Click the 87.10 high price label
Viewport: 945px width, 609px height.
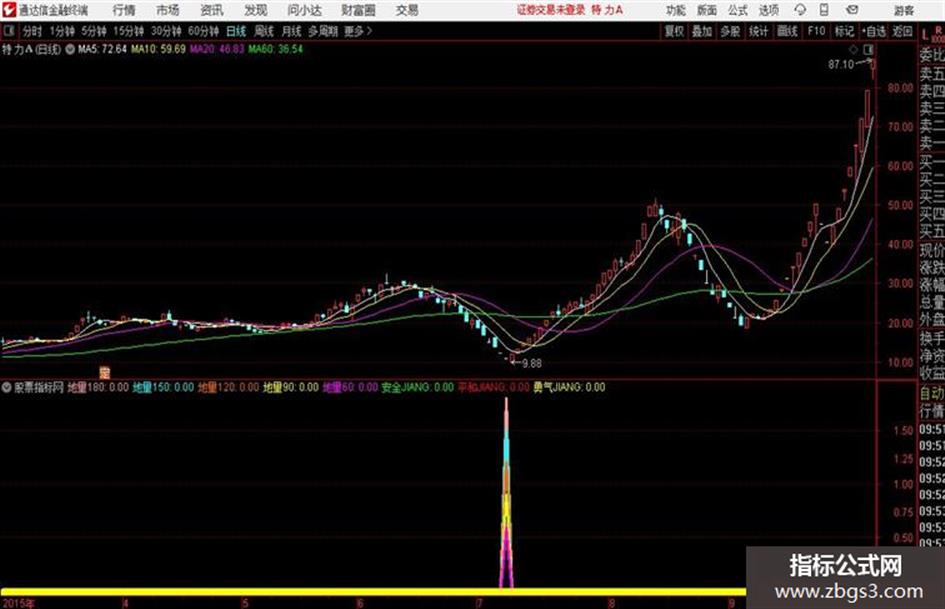[x=841, y=65]
